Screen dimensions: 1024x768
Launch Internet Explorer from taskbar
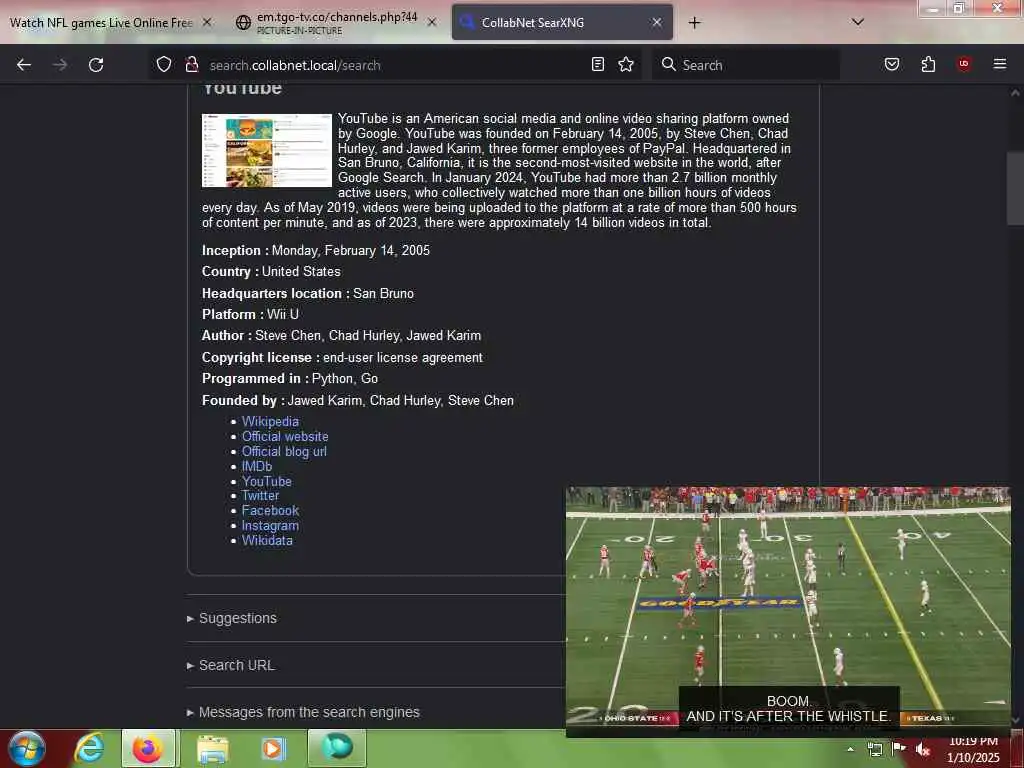tap(89, 749)
